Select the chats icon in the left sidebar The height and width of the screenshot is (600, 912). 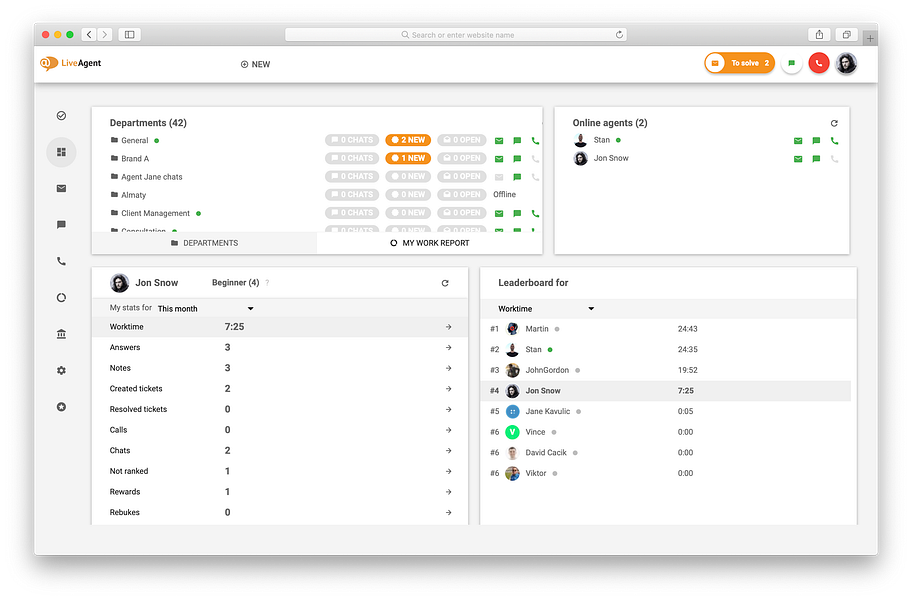(61, 225)
